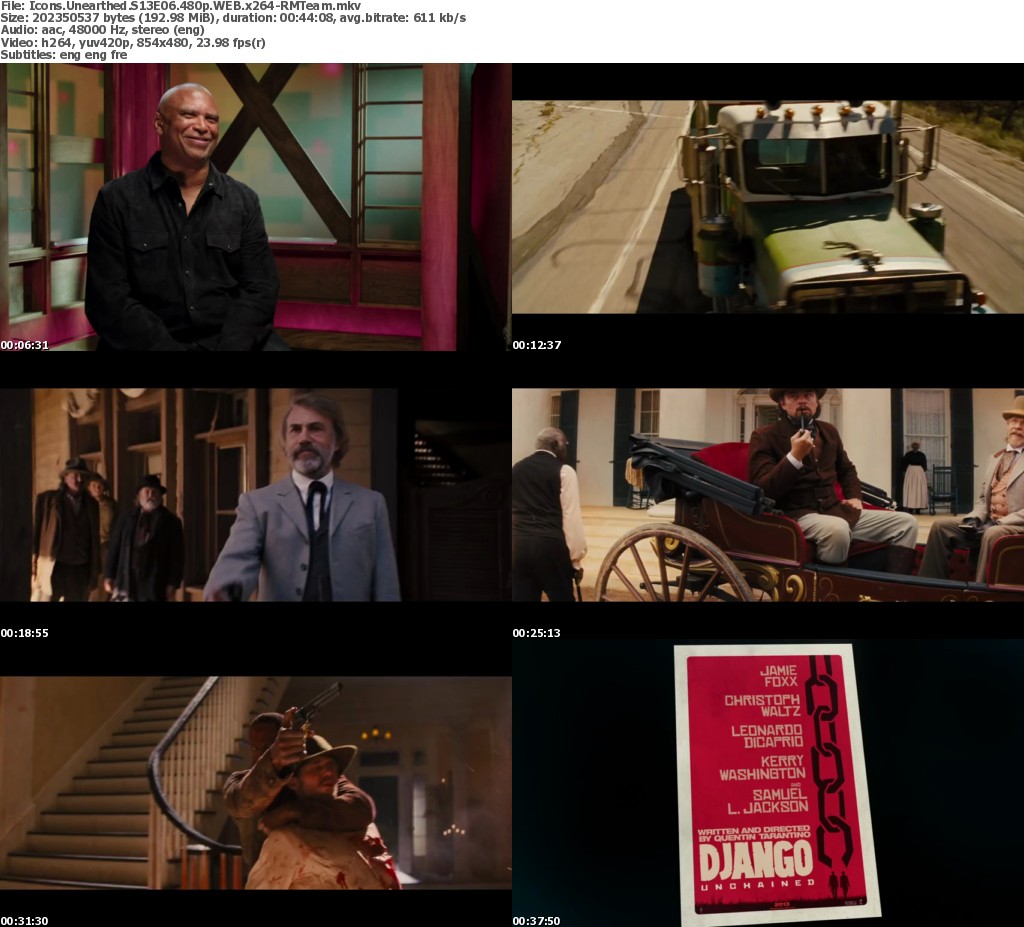Image resolution: width=1024 pixels, height=927 pixels.
Task: Click the 00:12:37 timestamp label
Action: click(x=537, y=345)
